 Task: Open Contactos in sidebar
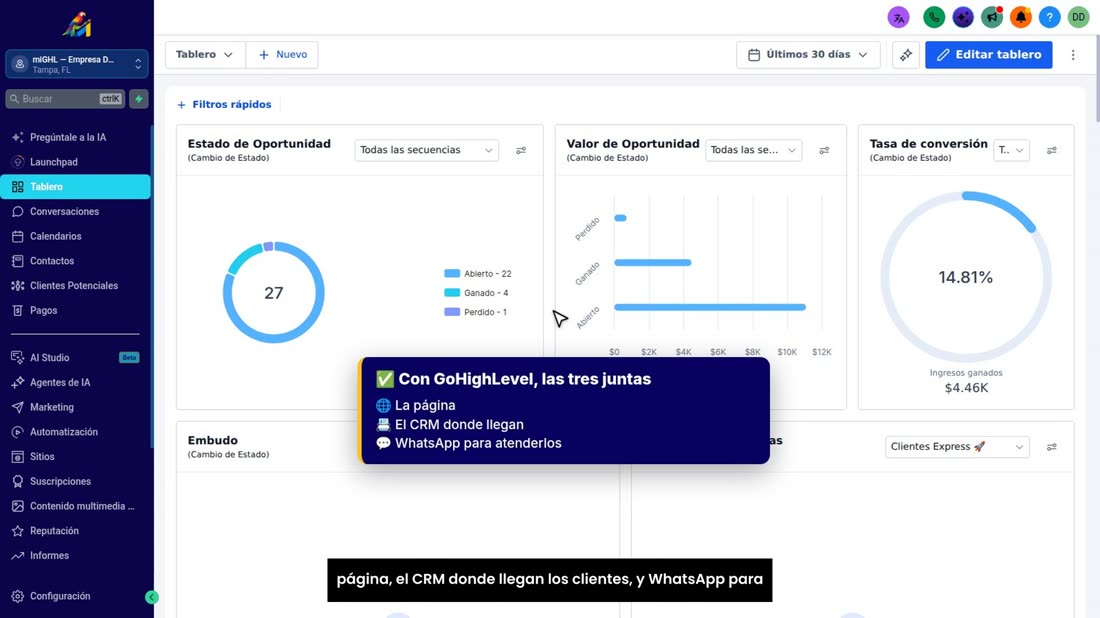pyautogui.click(x=75, y=261)
